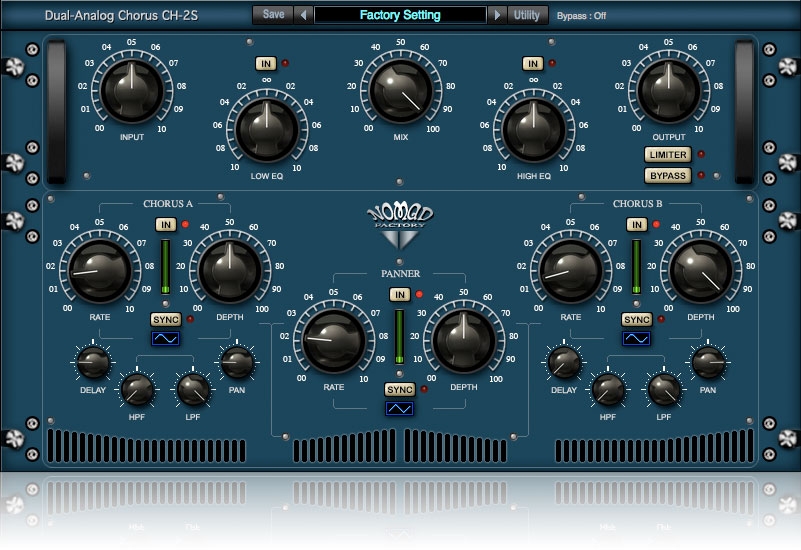Toggle the High EQ IN switch
This screenshot has height=550, width=801.
(533, 64)
